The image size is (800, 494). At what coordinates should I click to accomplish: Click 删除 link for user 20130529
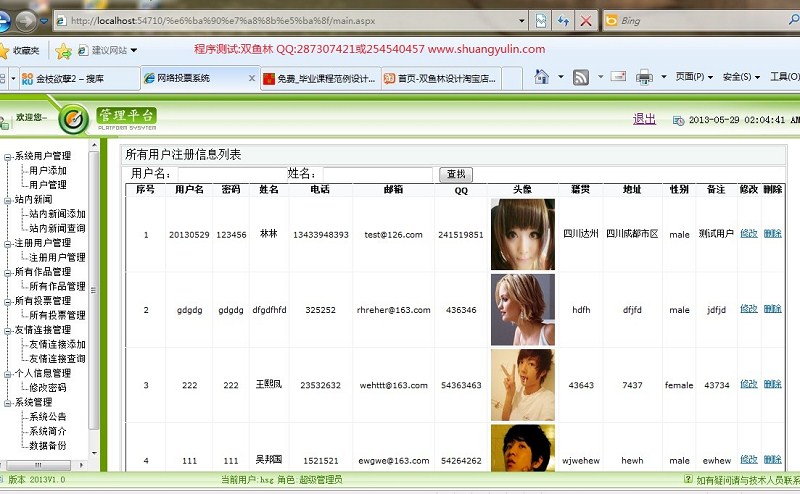tap(772, 234)
